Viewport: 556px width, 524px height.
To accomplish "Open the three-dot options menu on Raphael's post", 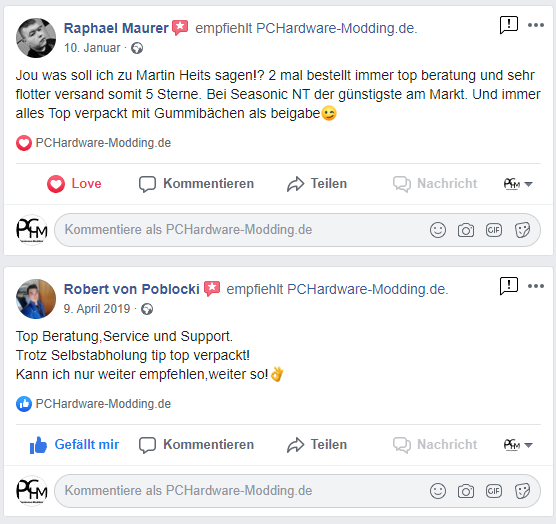I will tap(536, 25).
